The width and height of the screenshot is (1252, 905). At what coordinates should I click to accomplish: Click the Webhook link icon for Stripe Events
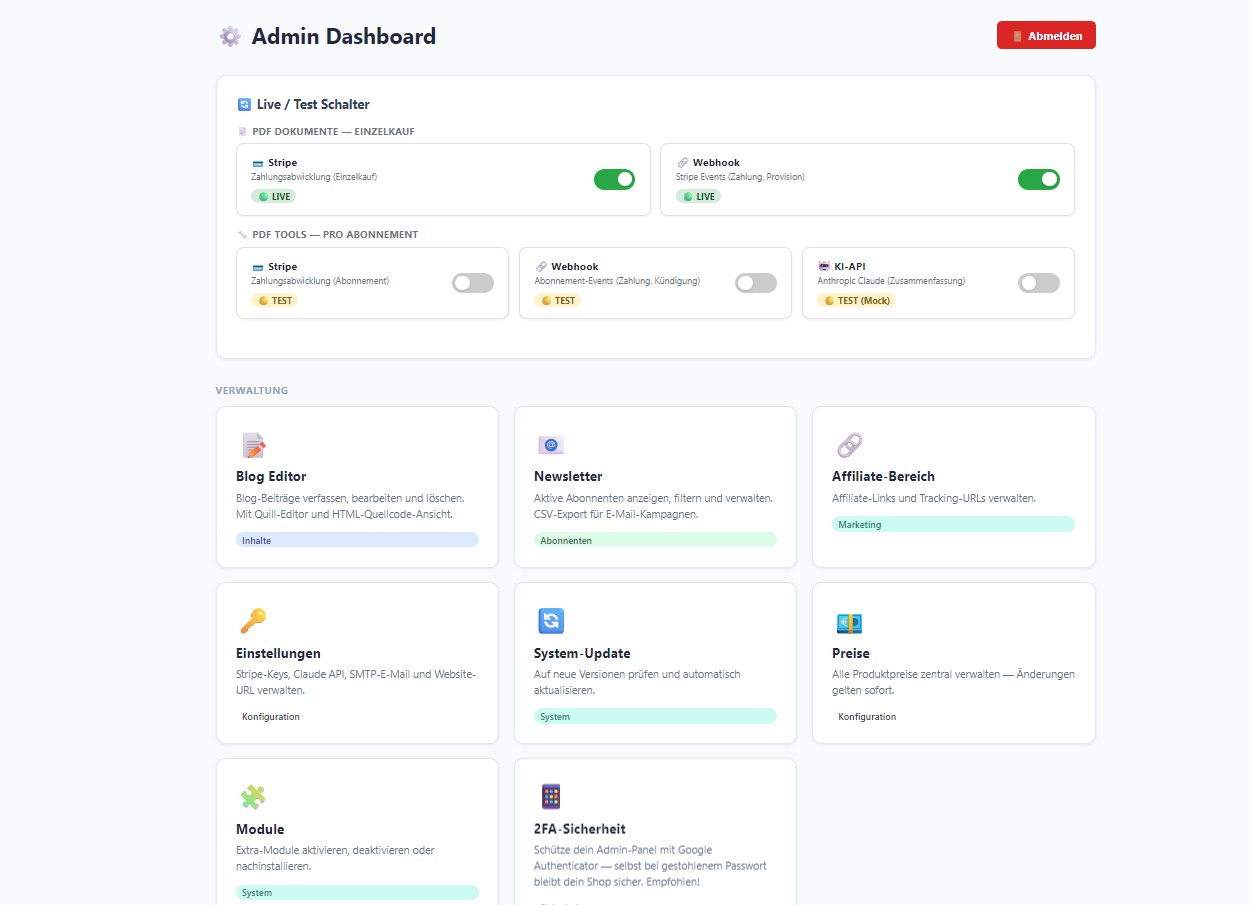[682, 163]
